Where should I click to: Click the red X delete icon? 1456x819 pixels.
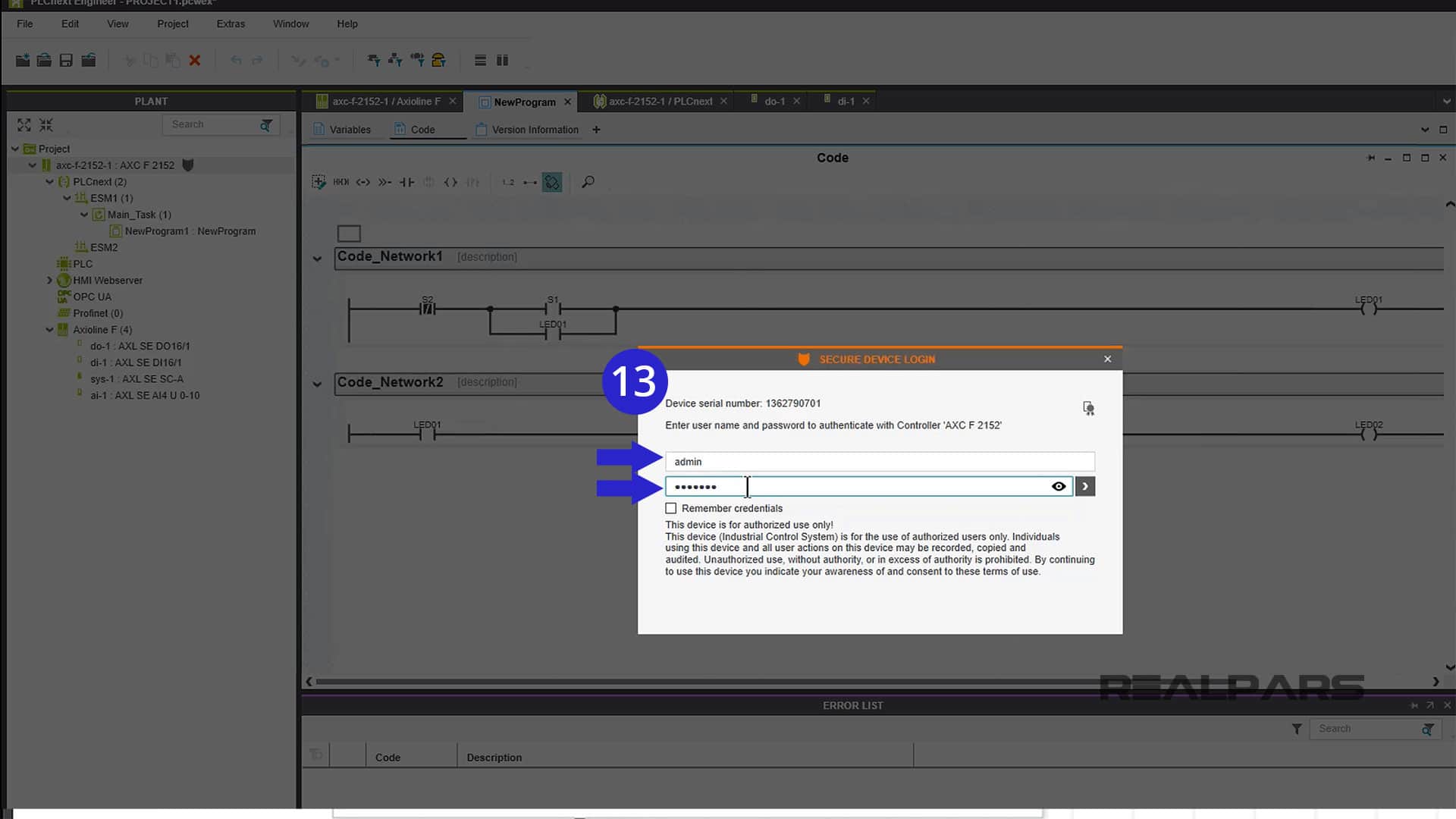coord(195,61)
